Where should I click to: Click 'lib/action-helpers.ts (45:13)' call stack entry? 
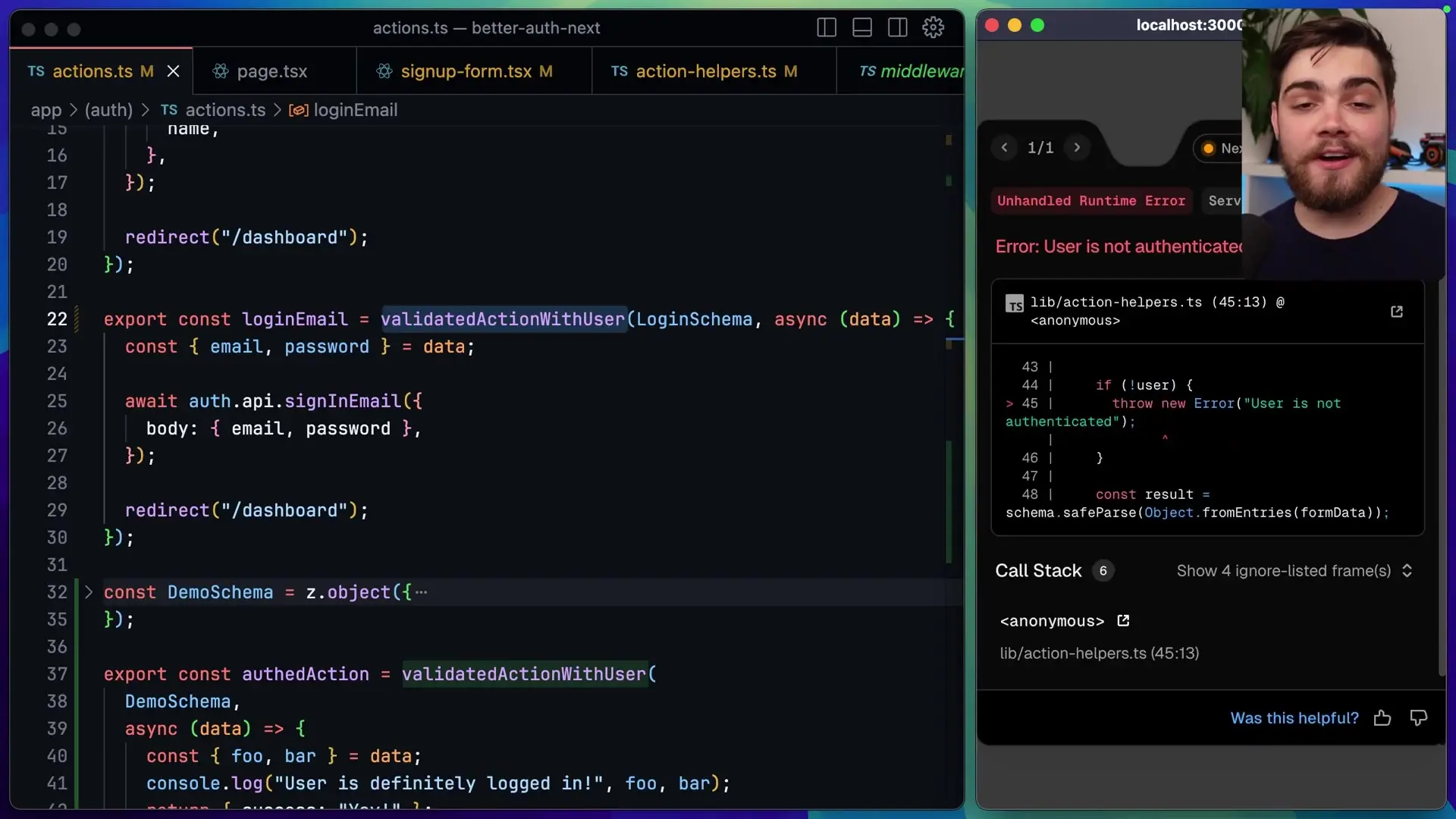coord(1100,654)
